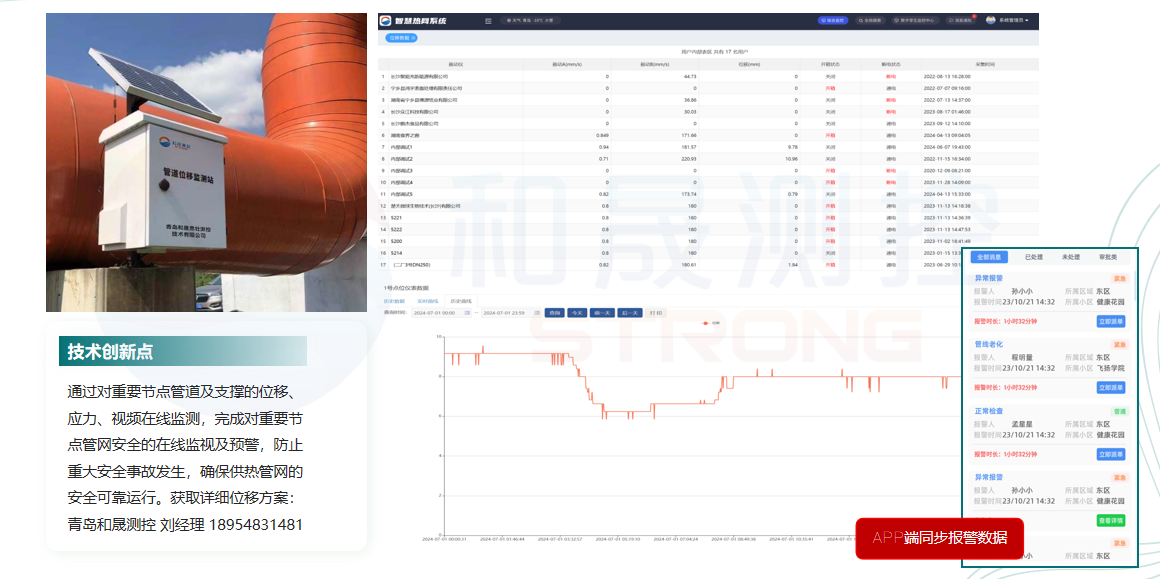Select the table row S200
Image resolution: width=1160 pixels, height=579 pixels.
point(708,241)
